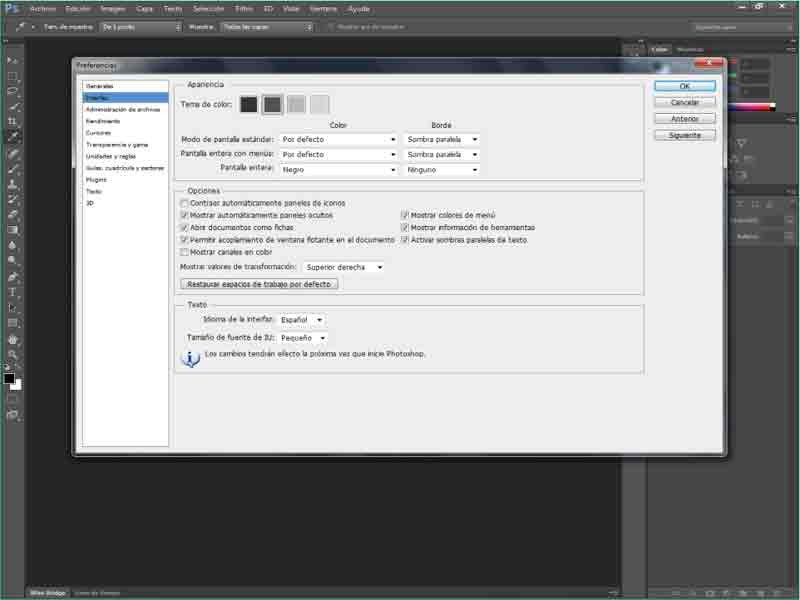
Task: Choose the Type (T) tool
Action: (13, 292)
